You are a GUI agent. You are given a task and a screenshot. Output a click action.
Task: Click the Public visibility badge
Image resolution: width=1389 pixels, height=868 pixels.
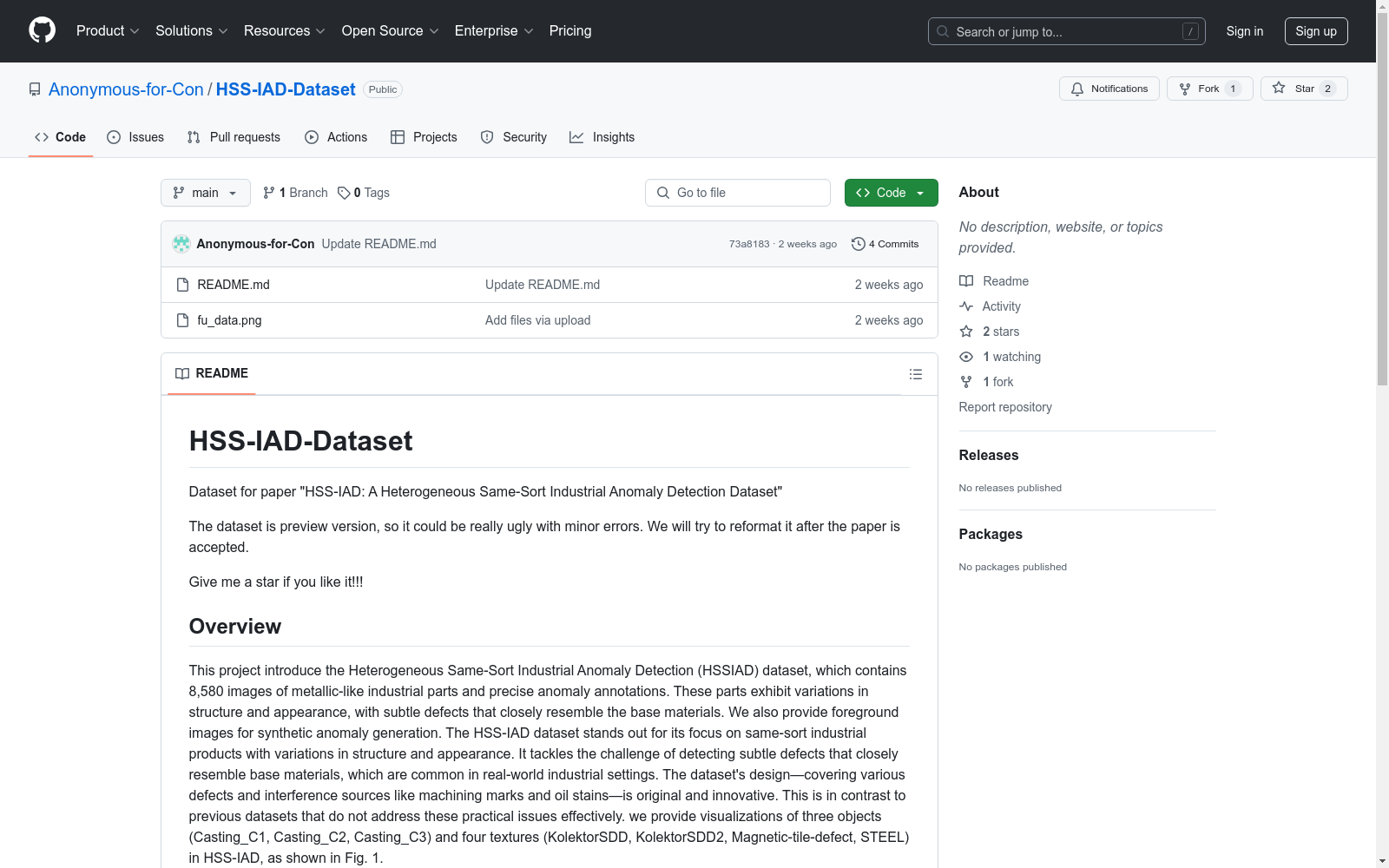[383, 89]
